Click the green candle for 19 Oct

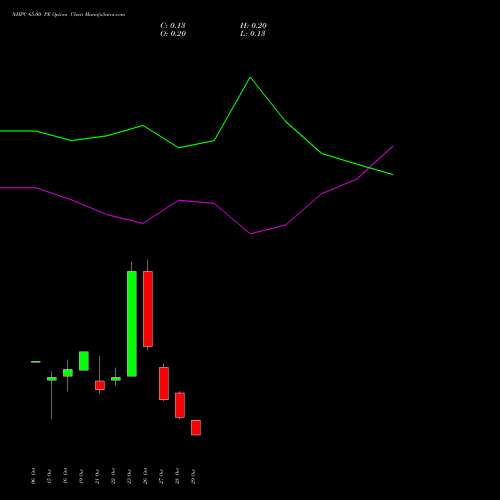(84, 361)
